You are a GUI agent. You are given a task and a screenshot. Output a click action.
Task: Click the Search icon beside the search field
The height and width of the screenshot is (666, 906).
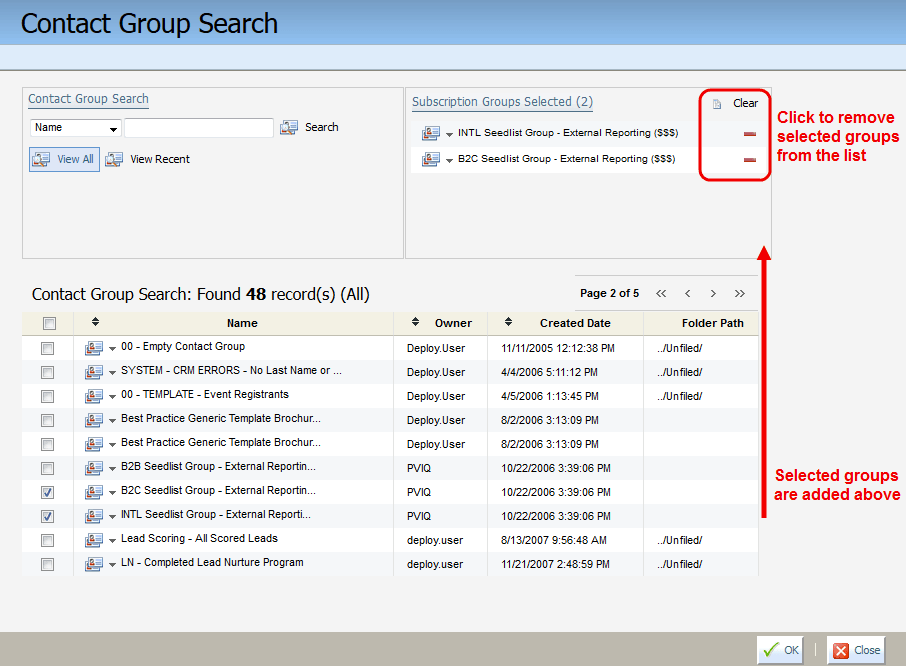[289, 127]
